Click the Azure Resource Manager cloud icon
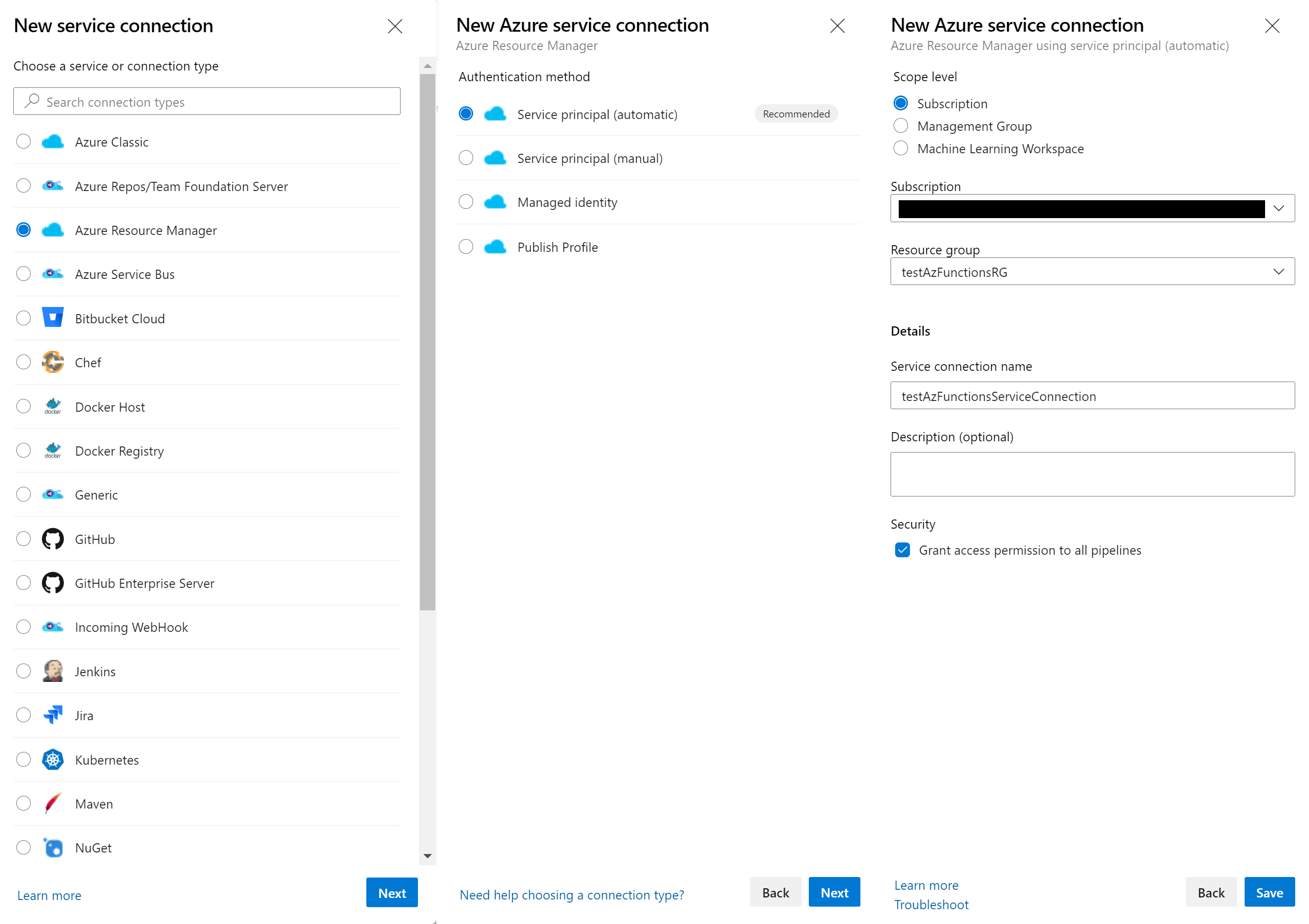This screenshot has width=1309, height=924. click(53, 230)
